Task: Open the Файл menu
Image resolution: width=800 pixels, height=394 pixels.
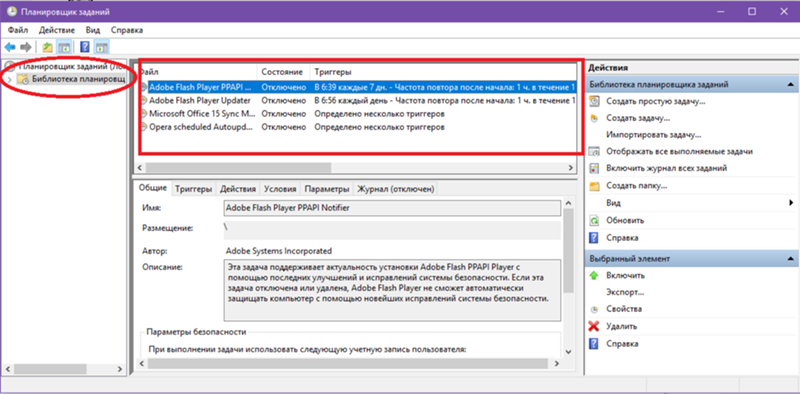Action: (18, 30)
